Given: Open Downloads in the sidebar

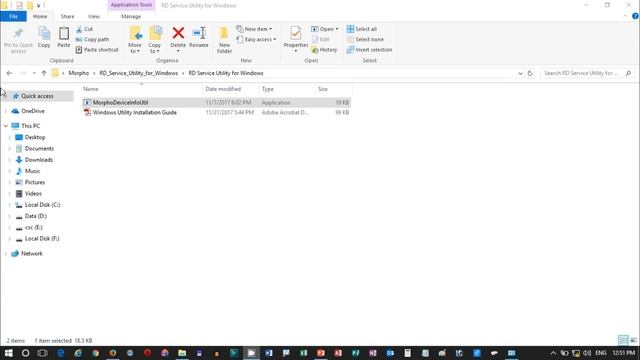Looking at the screenshot, I should [38, 160].
